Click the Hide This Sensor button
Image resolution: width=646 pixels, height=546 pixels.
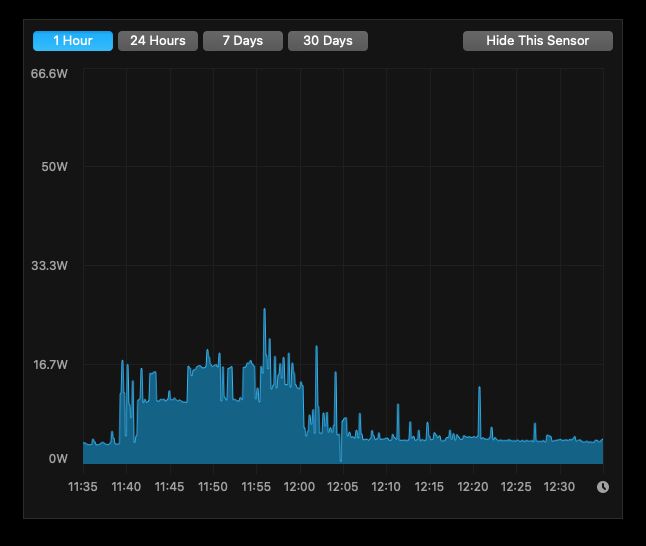(538, 41)
